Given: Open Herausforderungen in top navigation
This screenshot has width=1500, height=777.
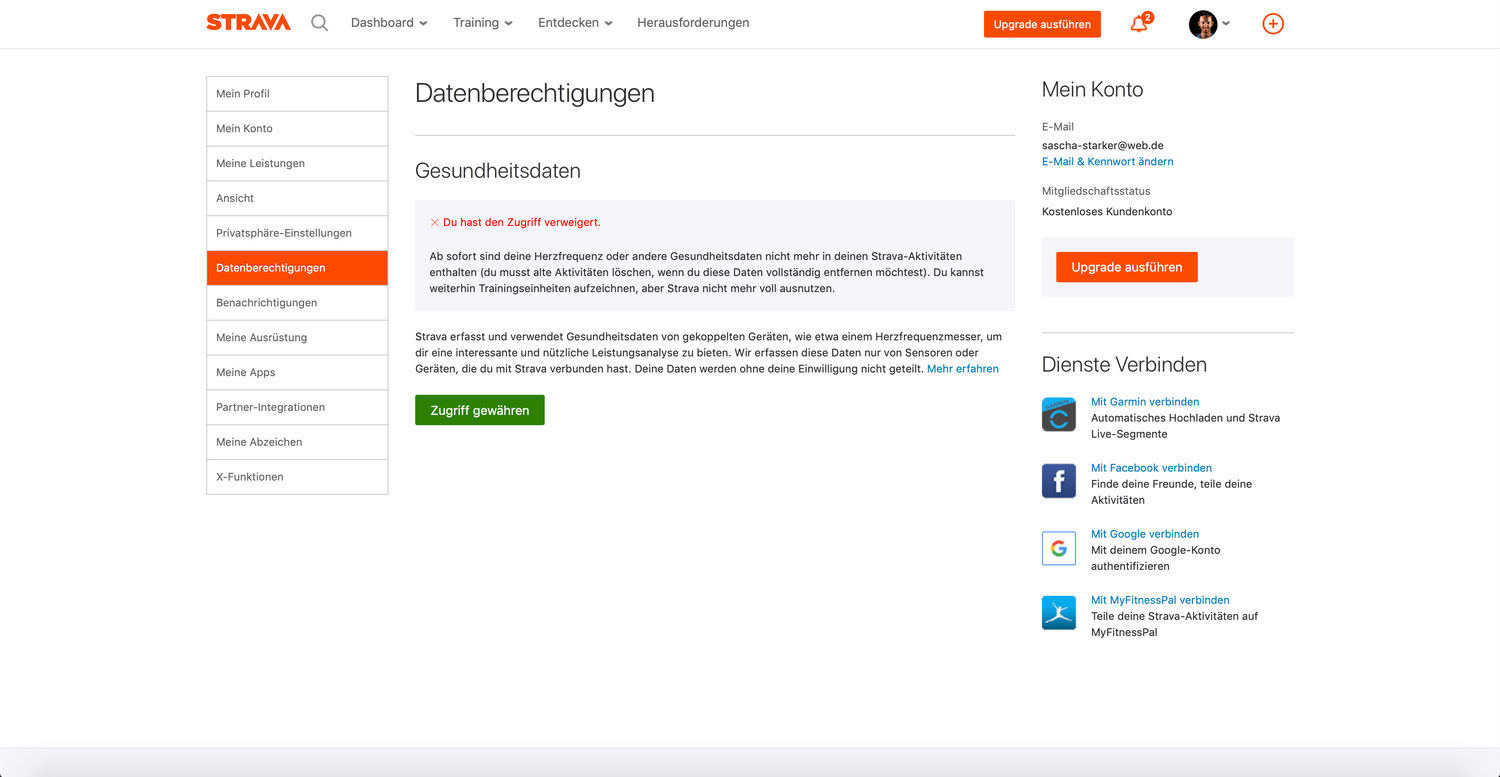Looking at the screenshot, I should (693, 23).
